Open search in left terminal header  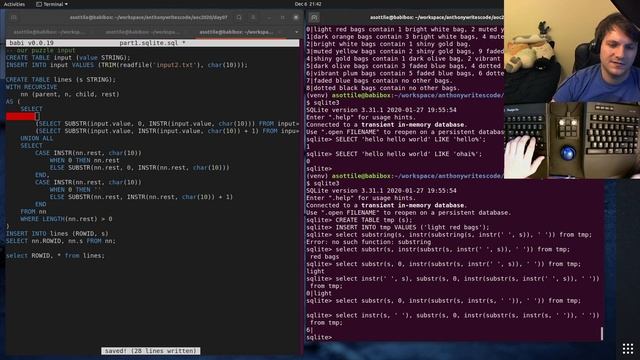(x=239, y=18)
